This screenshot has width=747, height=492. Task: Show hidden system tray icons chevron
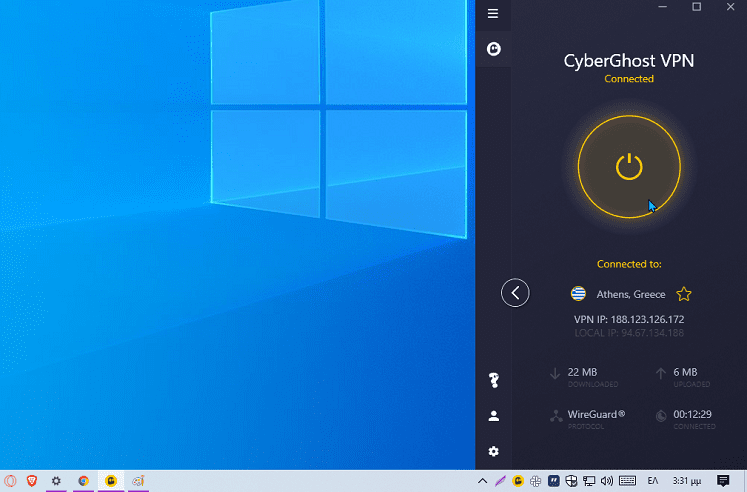tap(482, 481)
